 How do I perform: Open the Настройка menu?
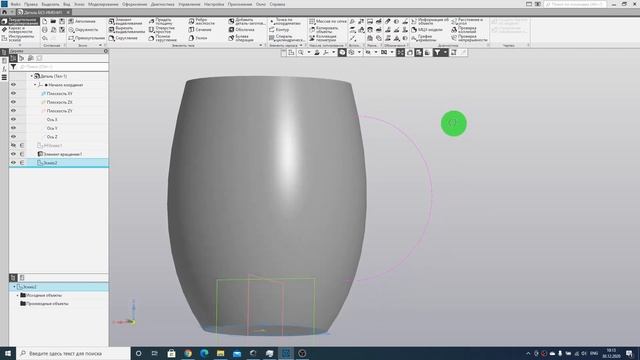(x=214, y=4)
